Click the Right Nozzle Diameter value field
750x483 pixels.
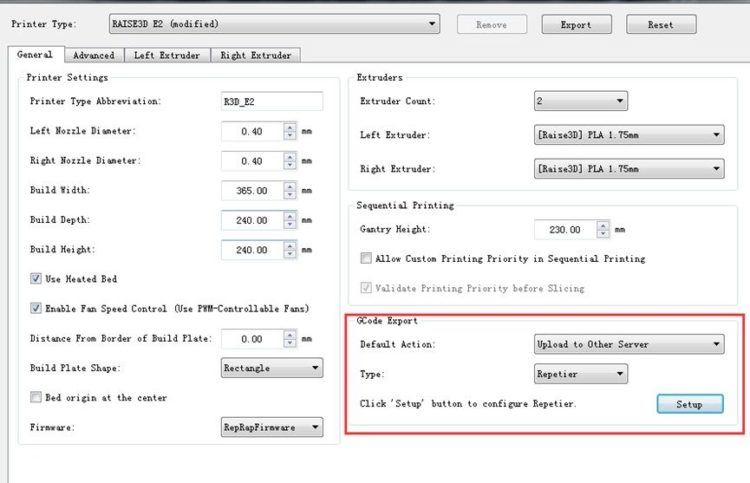tap(252, 161)
